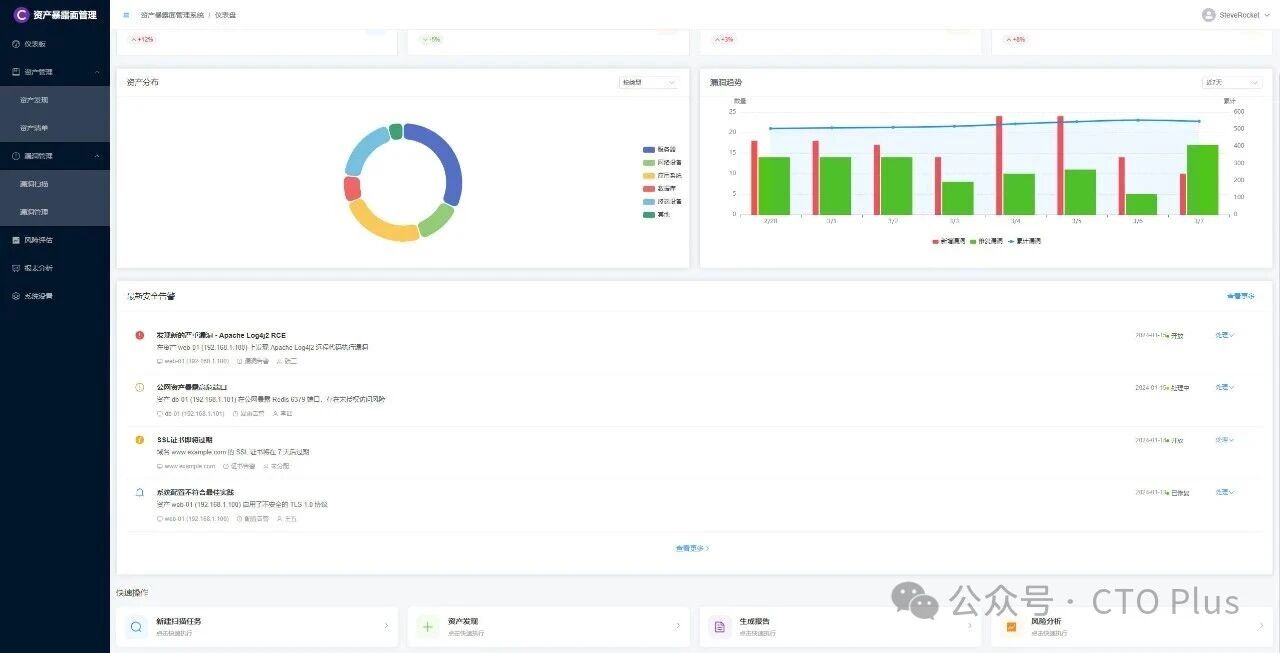The height and width of the screenshot is (653, 1280).
Task: Toggle the 修复漏洞 green chart legend
Action: click(988, 241)
